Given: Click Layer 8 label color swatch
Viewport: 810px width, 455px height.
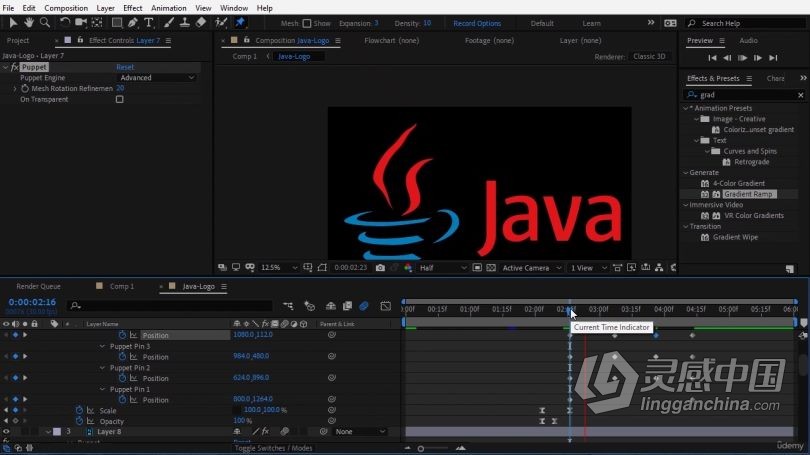Looking at the screenshot, I should [57, 432].
